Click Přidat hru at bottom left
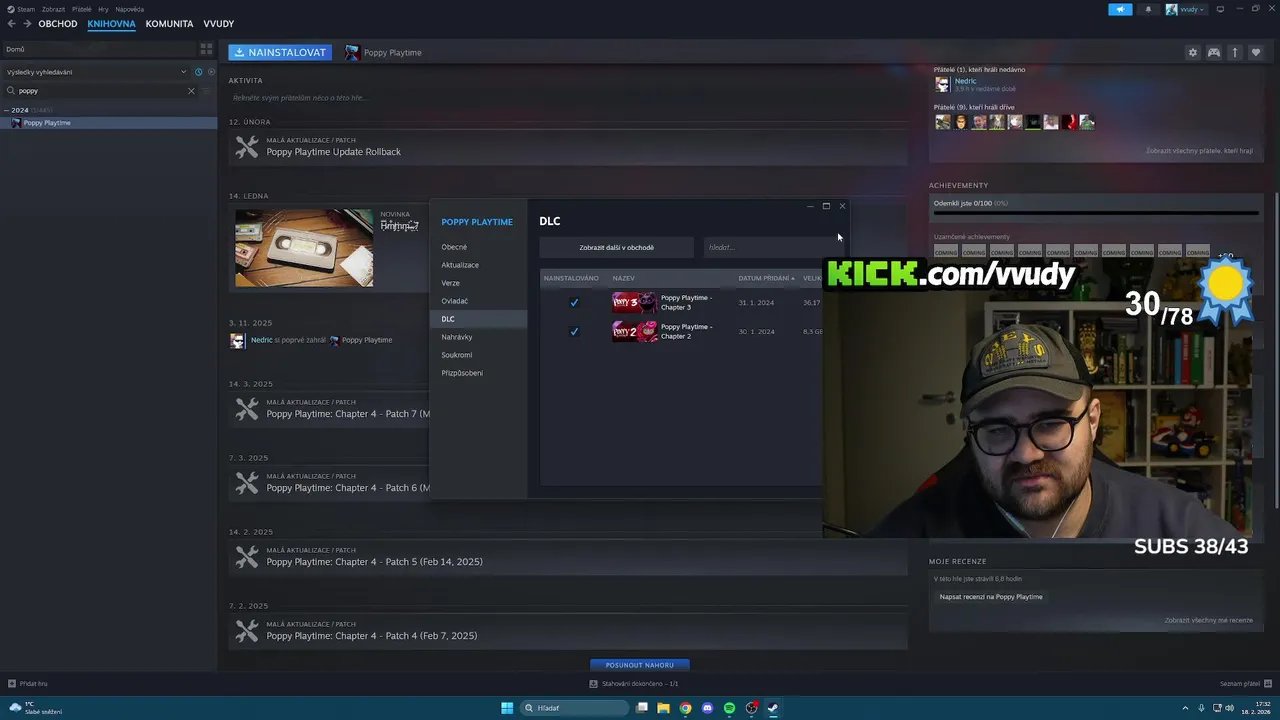The width and height of the screenshot is (1280, 720). (x=28, y=684)
